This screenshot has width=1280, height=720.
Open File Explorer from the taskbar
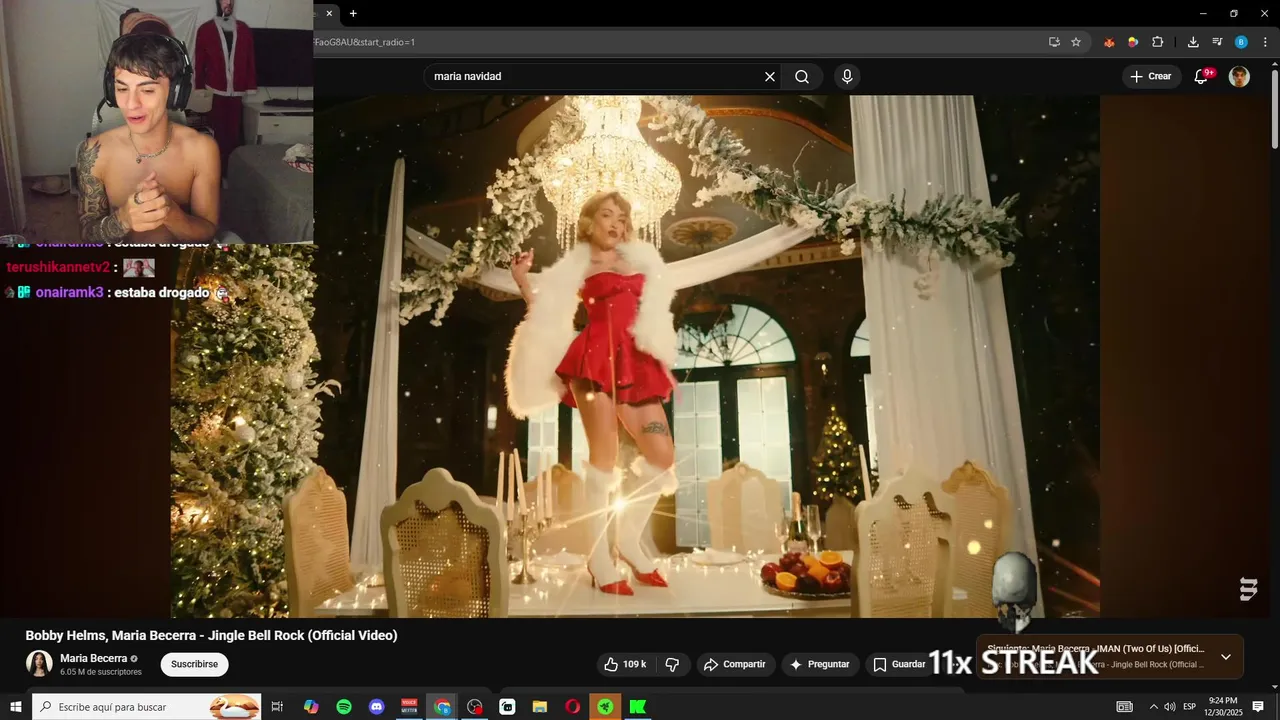[x=540, y=707]
